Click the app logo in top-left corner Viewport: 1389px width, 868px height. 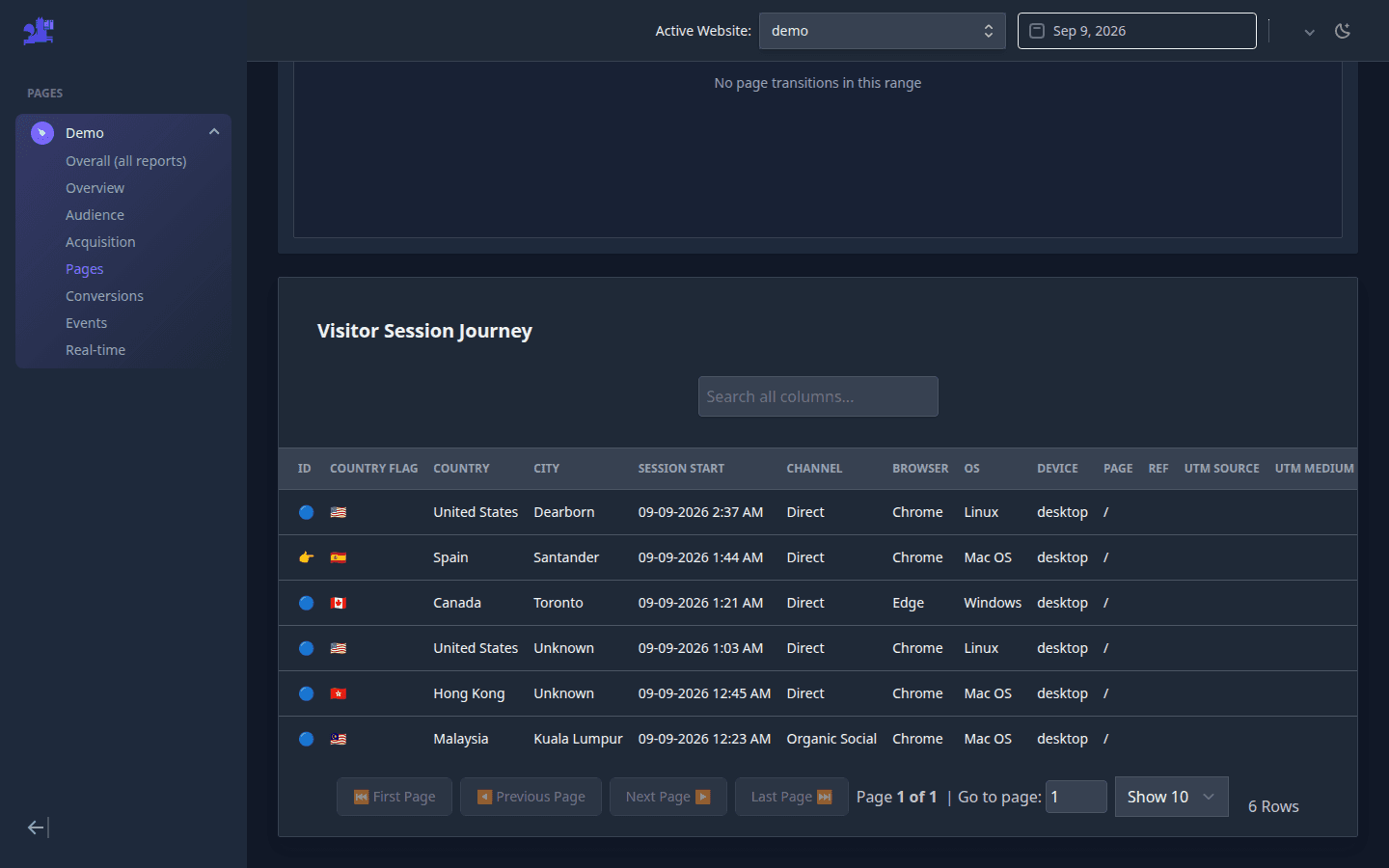[39, 31]
